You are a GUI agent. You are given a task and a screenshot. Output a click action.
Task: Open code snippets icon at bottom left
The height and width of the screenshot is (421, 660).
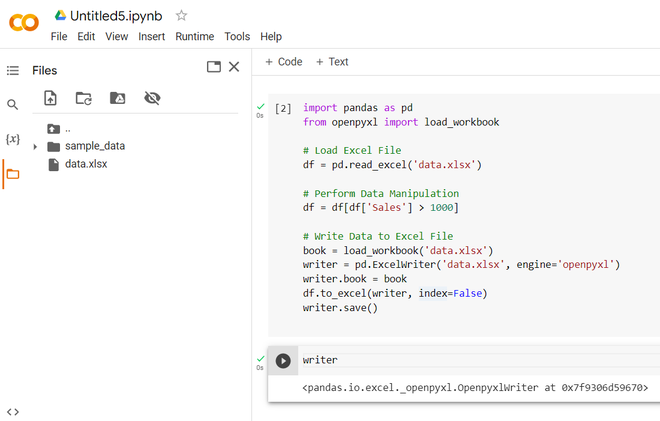(13, 411)
